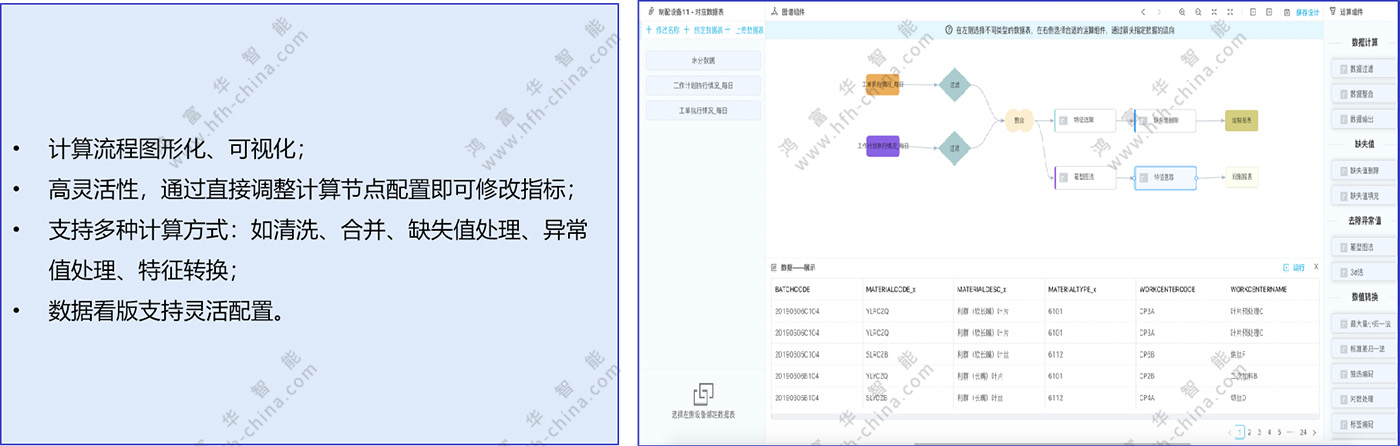The width and height of the screenshot is (1400, 446).
Task: Select 工单执行情况_每日 in the left list
Action: (703, 110)
